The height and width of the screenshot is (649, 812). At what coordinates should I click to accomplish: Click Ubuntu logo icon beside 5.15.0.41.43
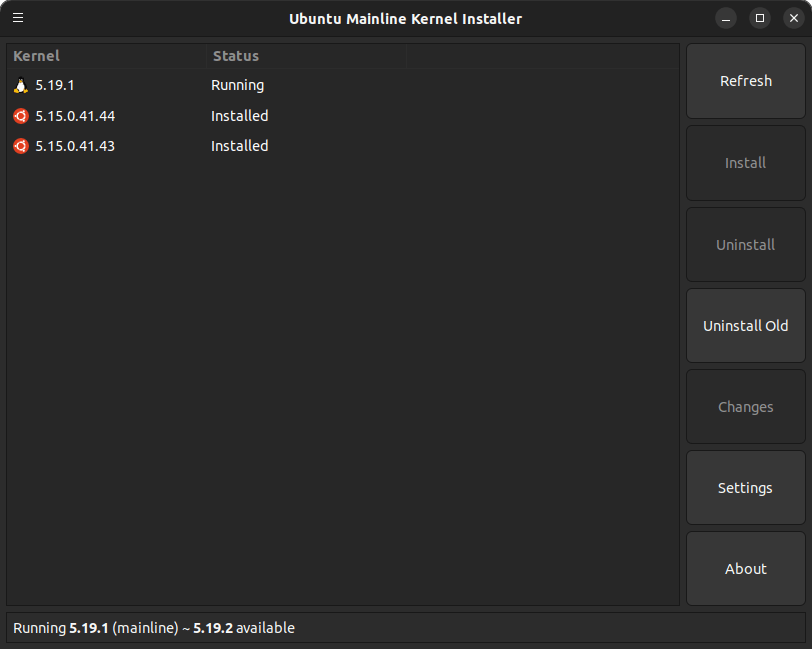[x=21, y=146]
